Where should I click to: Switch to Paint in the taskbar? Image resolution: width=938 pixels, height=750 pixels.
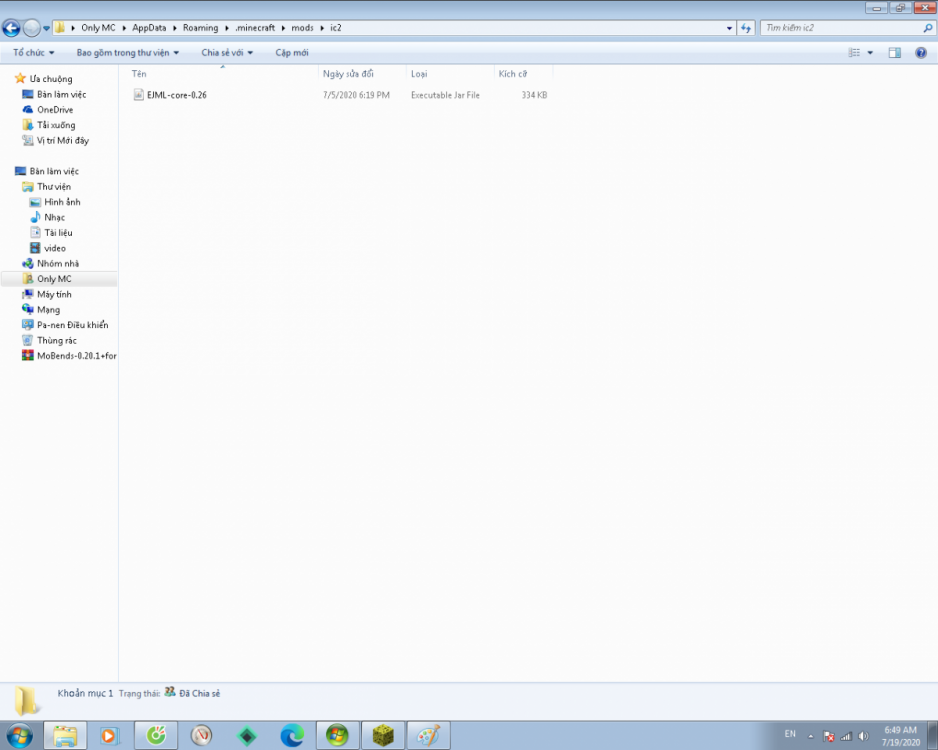[x=428, y=736]
